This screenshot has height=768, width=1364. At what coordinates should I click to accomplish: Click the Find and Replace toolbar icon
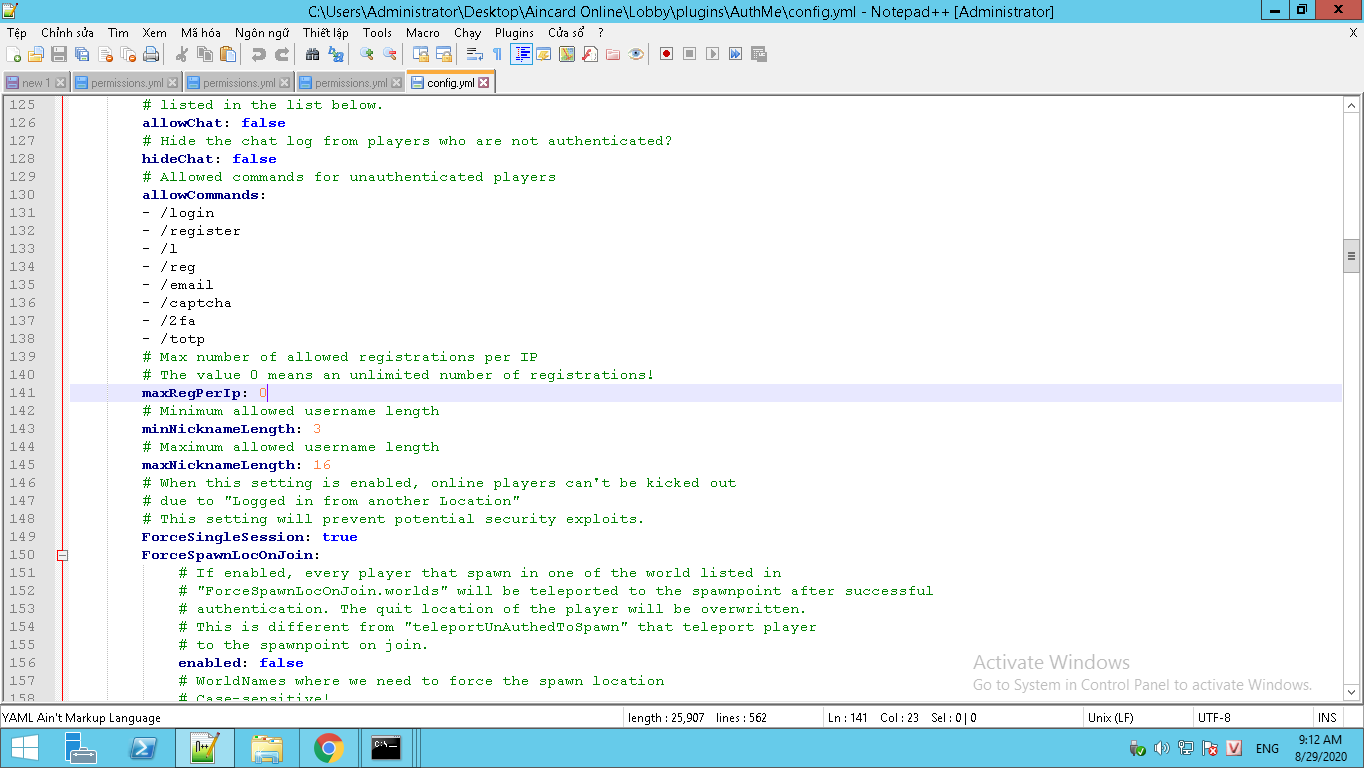tap(335, 54)
